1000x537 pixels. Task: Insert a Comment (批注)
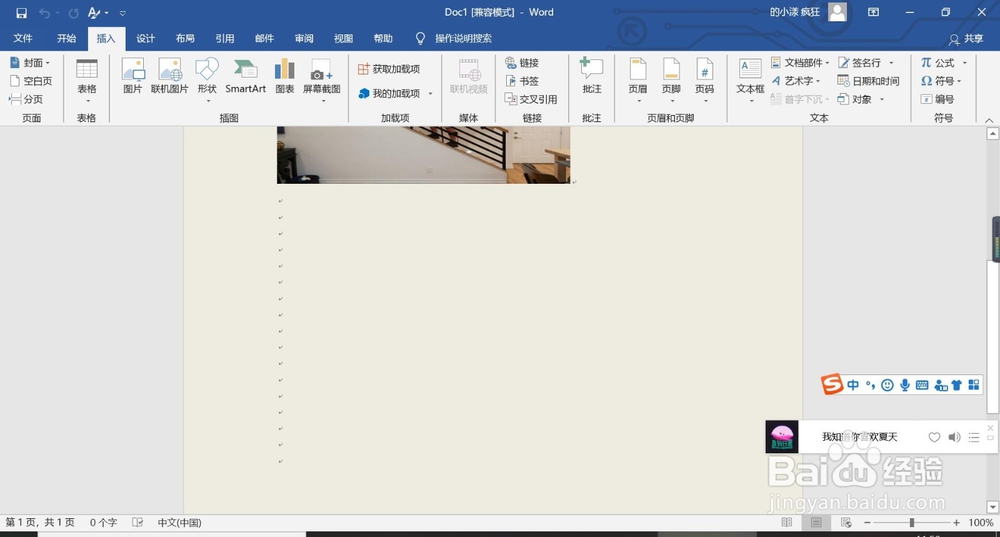click(x=592, y=76)
